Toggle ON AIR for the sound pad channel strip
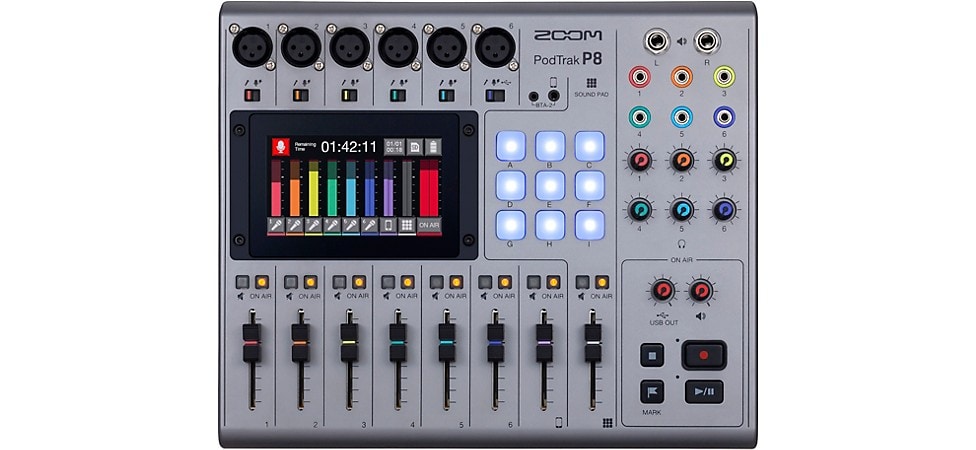Screen dimensions: 976x450 pyautogui.click(x=601, y=282)
